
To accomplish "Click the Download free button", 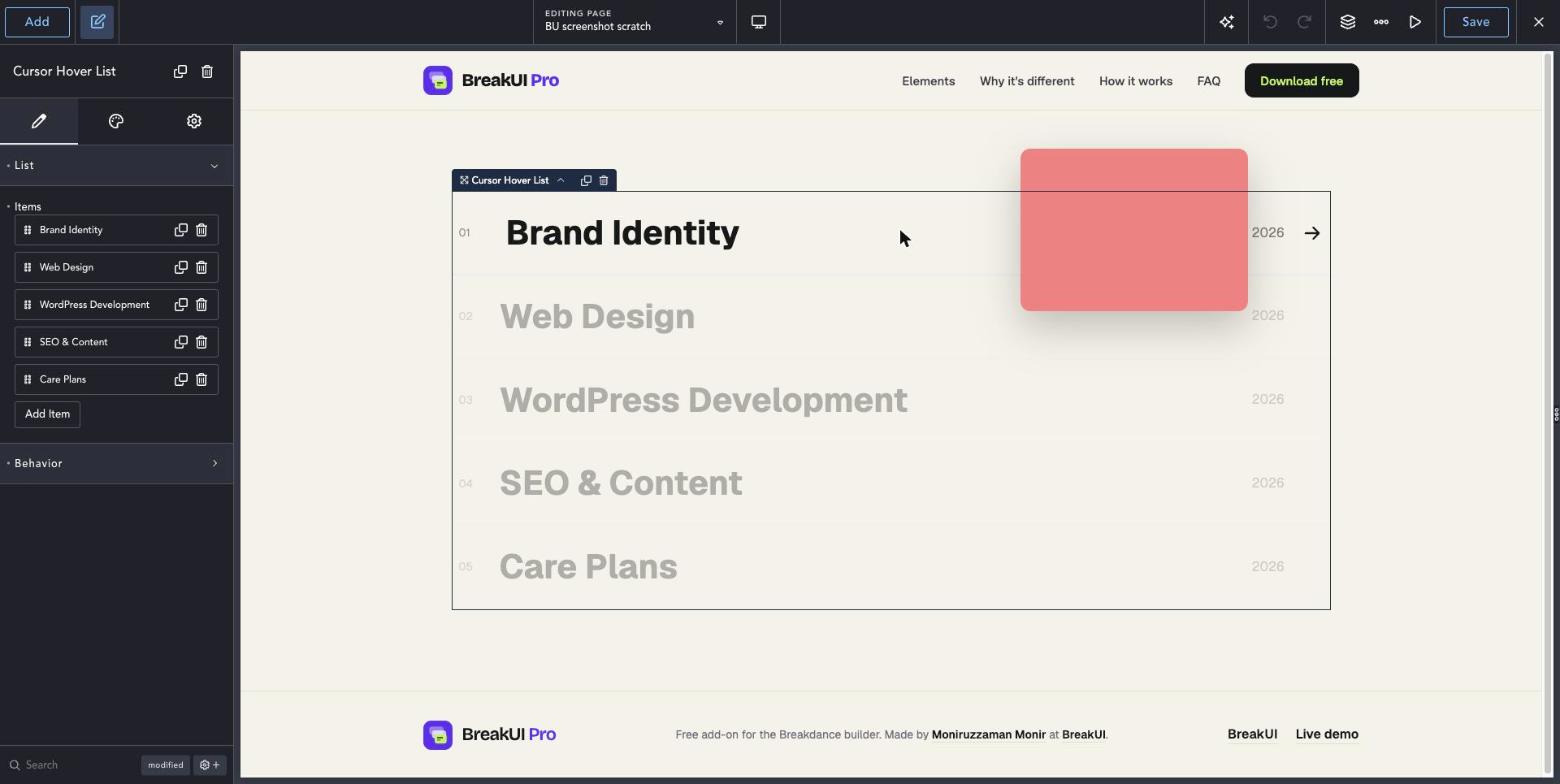I will coord(1301,81).
